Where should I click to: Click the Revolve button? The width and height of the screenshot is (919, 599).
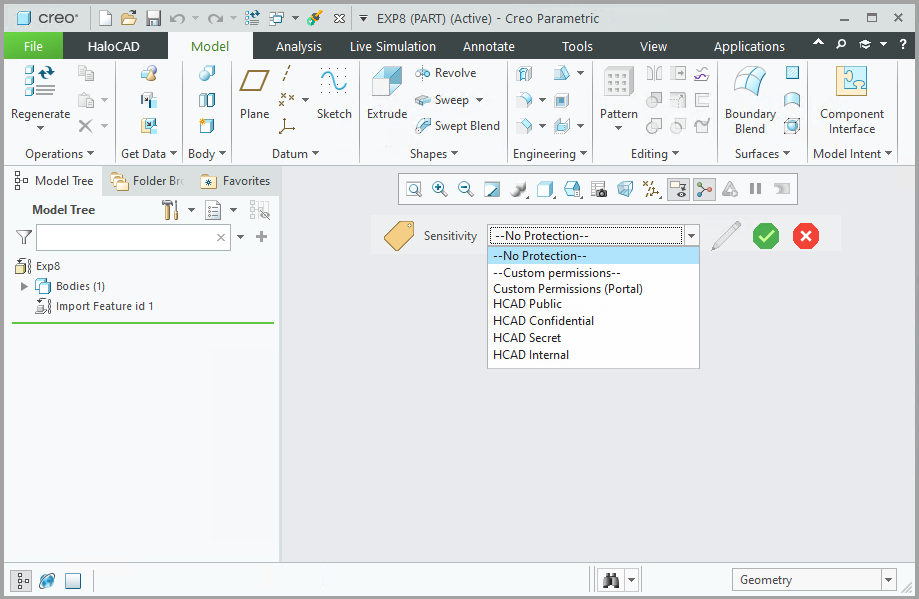click(446, 73)
